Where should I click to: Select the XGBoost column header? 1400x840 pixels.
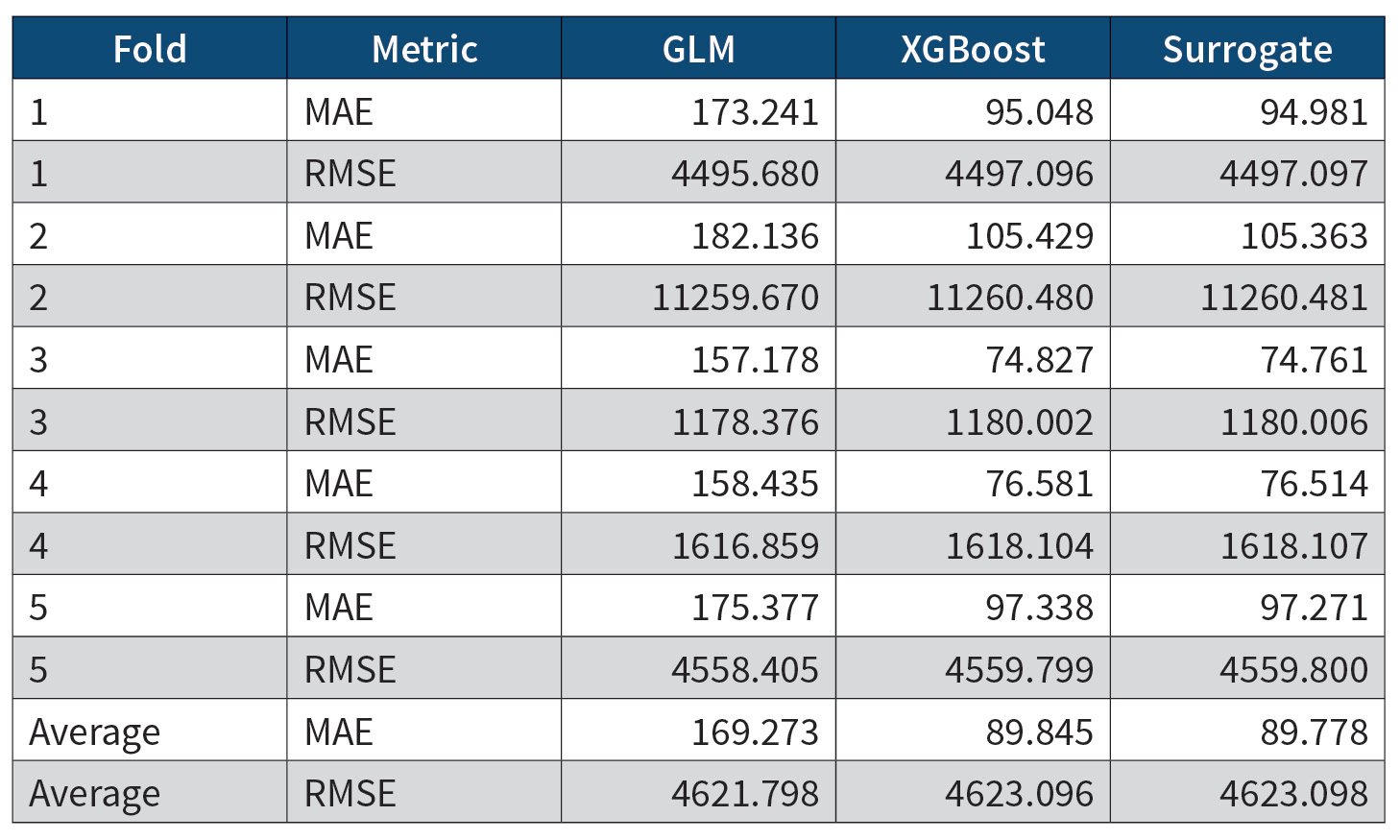click(x=972, y=49)
